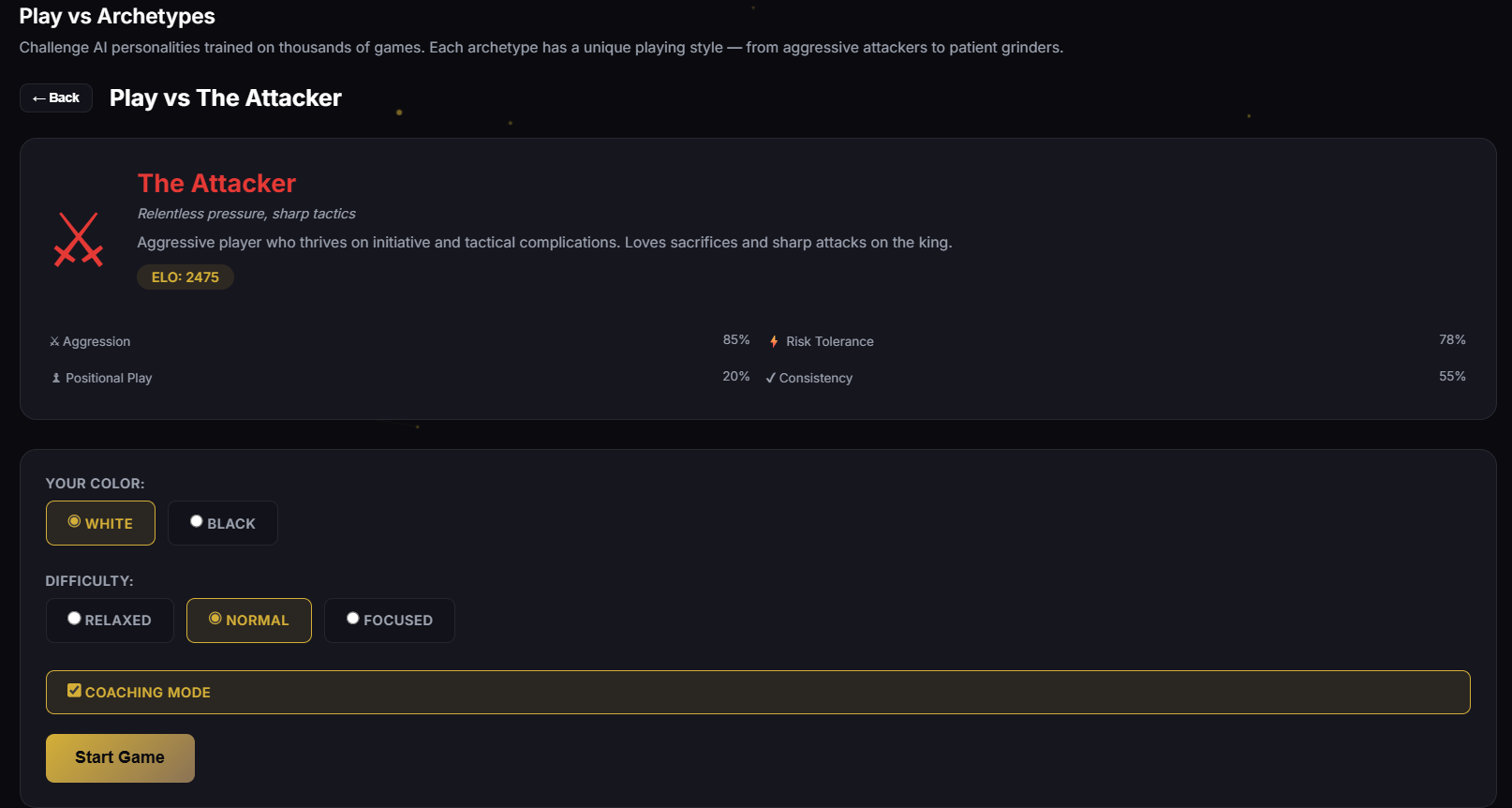Click the Risk Tolerance lightning bolt icon

[x=774, y=341]
